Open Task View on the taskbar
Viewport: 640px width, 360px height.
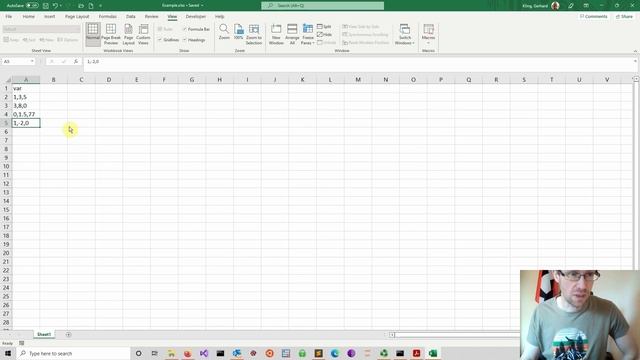[x=154, y=353]
